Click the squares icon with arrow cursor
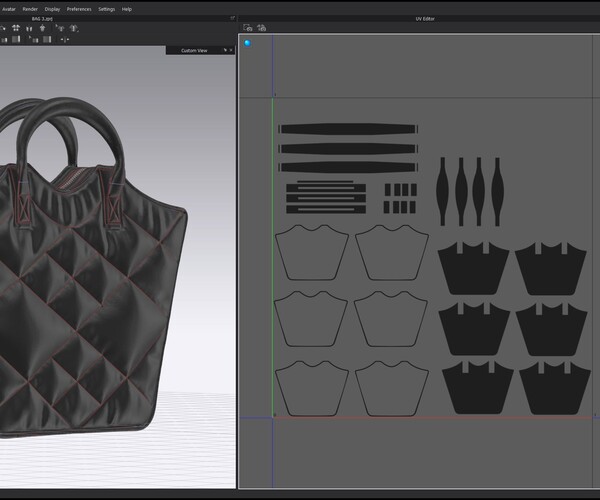The image size is (600, 500). pyautogui.click(x=34, y=39)
